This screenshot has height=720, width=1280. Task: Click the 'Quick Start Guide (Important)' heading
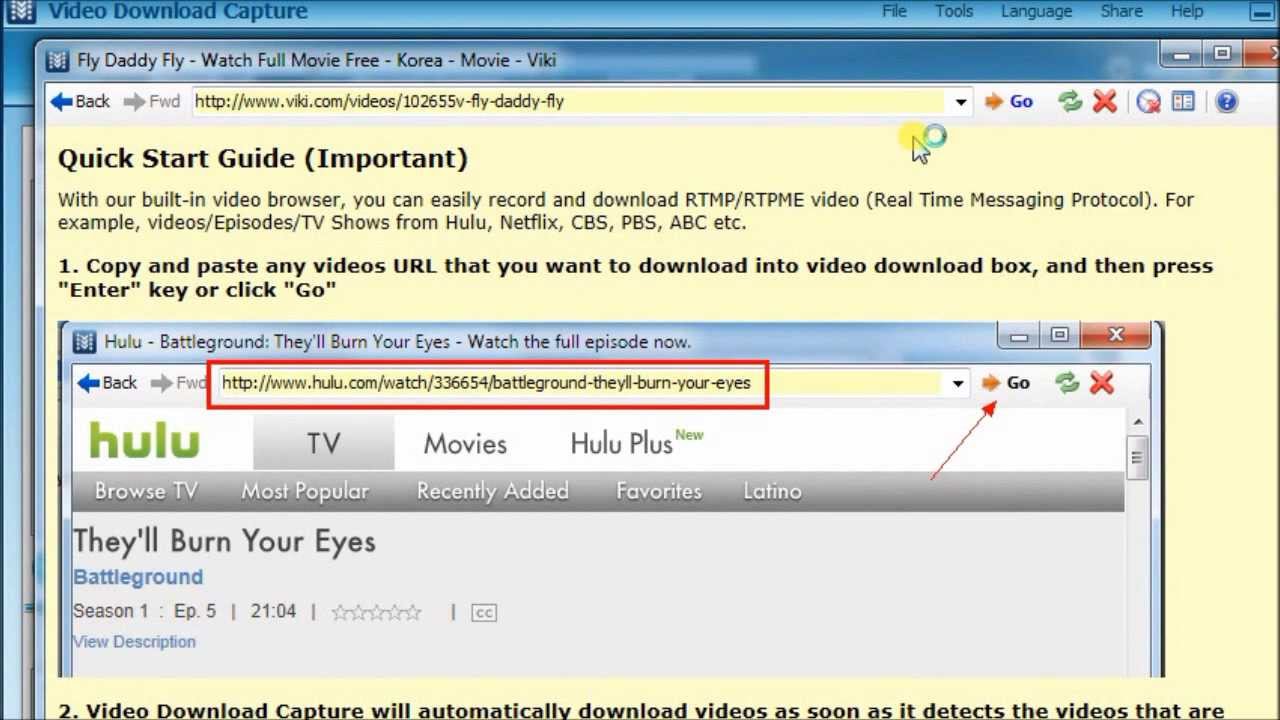263,158
